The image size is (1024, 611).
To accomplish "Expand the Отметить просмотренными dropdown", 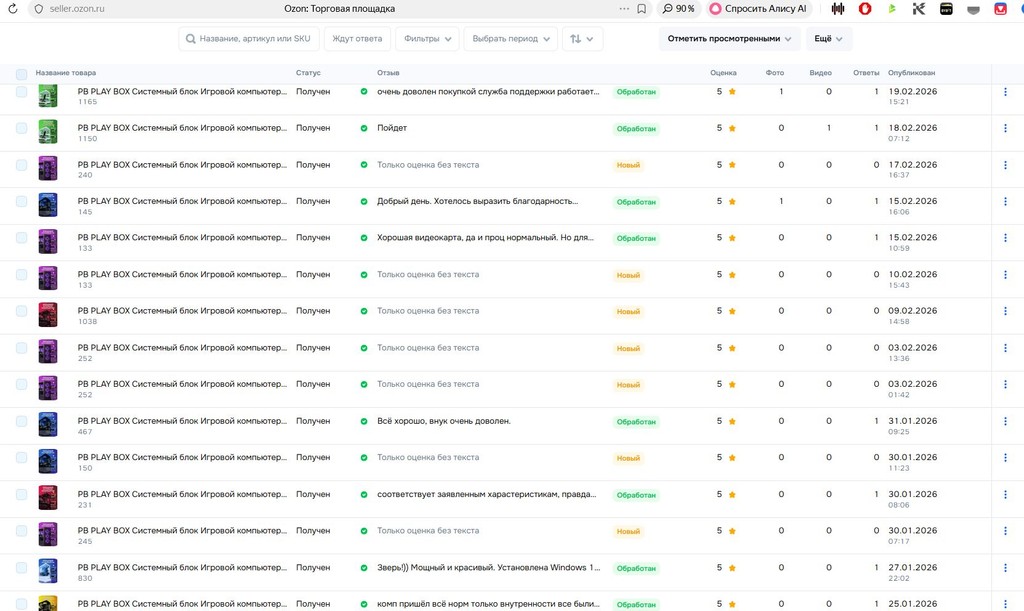I will tap(729, 39).
